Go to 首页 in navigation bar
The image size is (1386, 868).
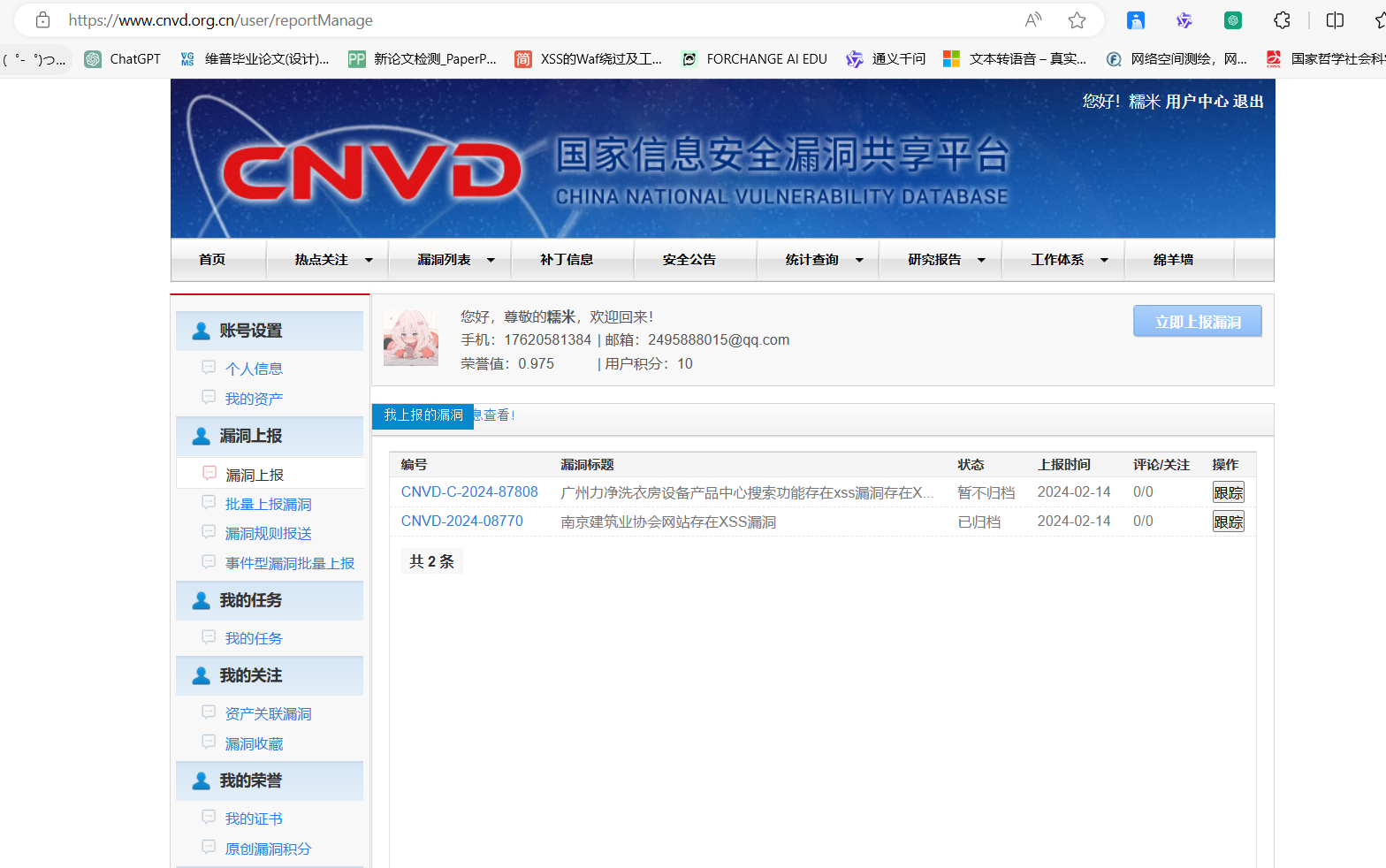pos(212,259)
